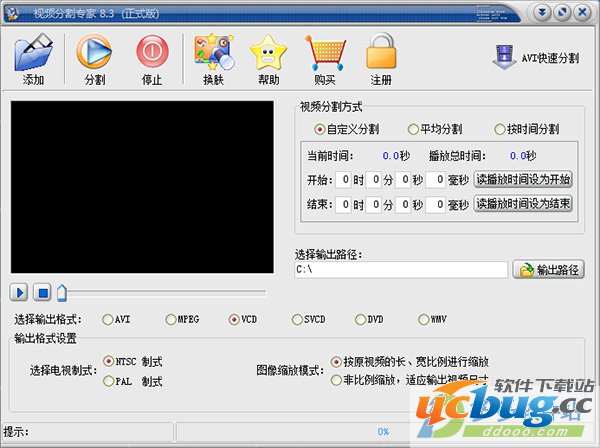
Task: Select 非比例缩放 scaling mode
Action: tap(409, 380)
